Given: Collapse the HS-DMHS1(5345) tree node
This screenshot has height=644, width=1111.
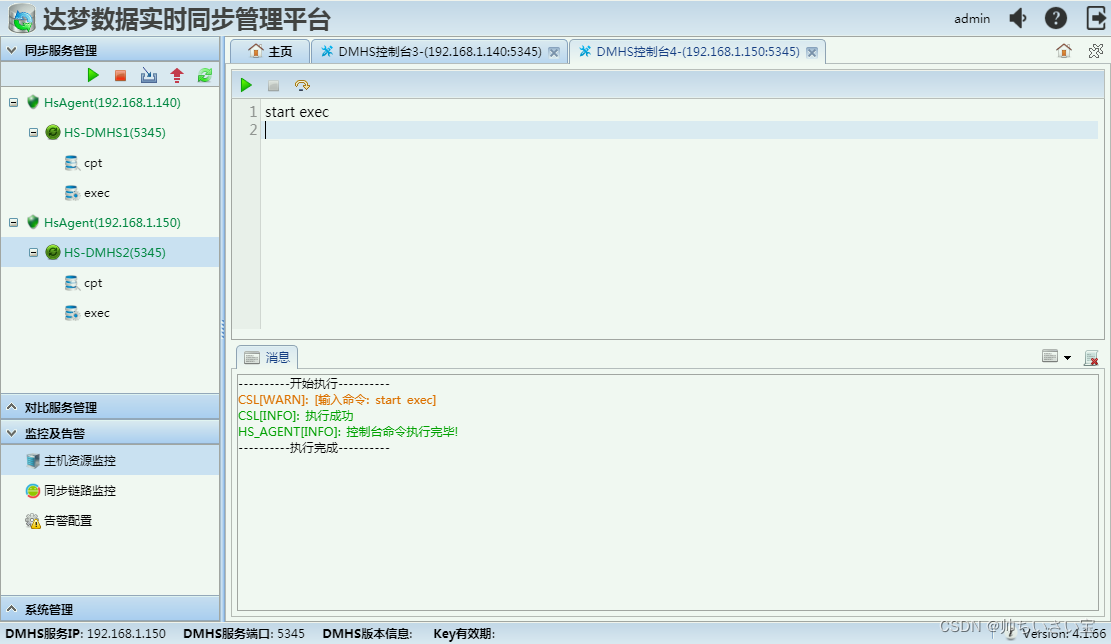Looking at the screenshot, I should [x=33, y=132].
